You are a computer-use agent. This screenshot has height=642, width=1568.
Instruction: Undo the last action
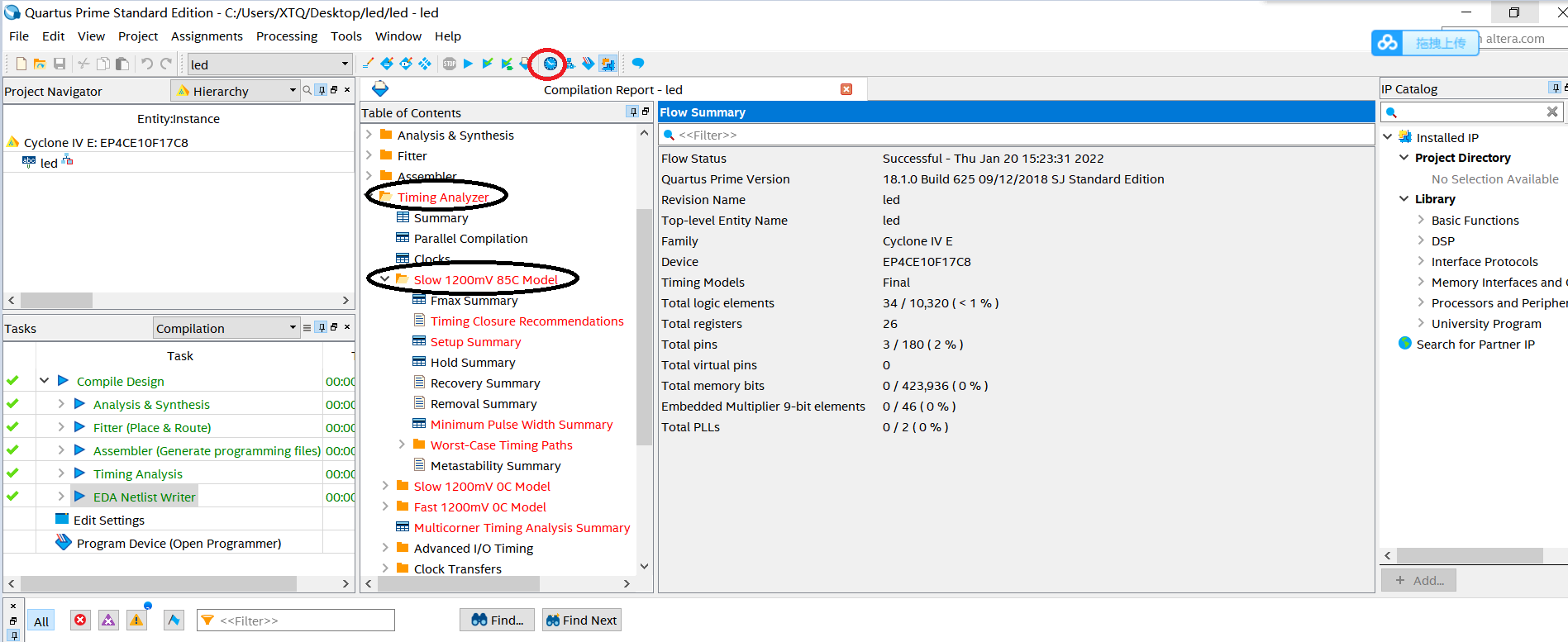146,64
